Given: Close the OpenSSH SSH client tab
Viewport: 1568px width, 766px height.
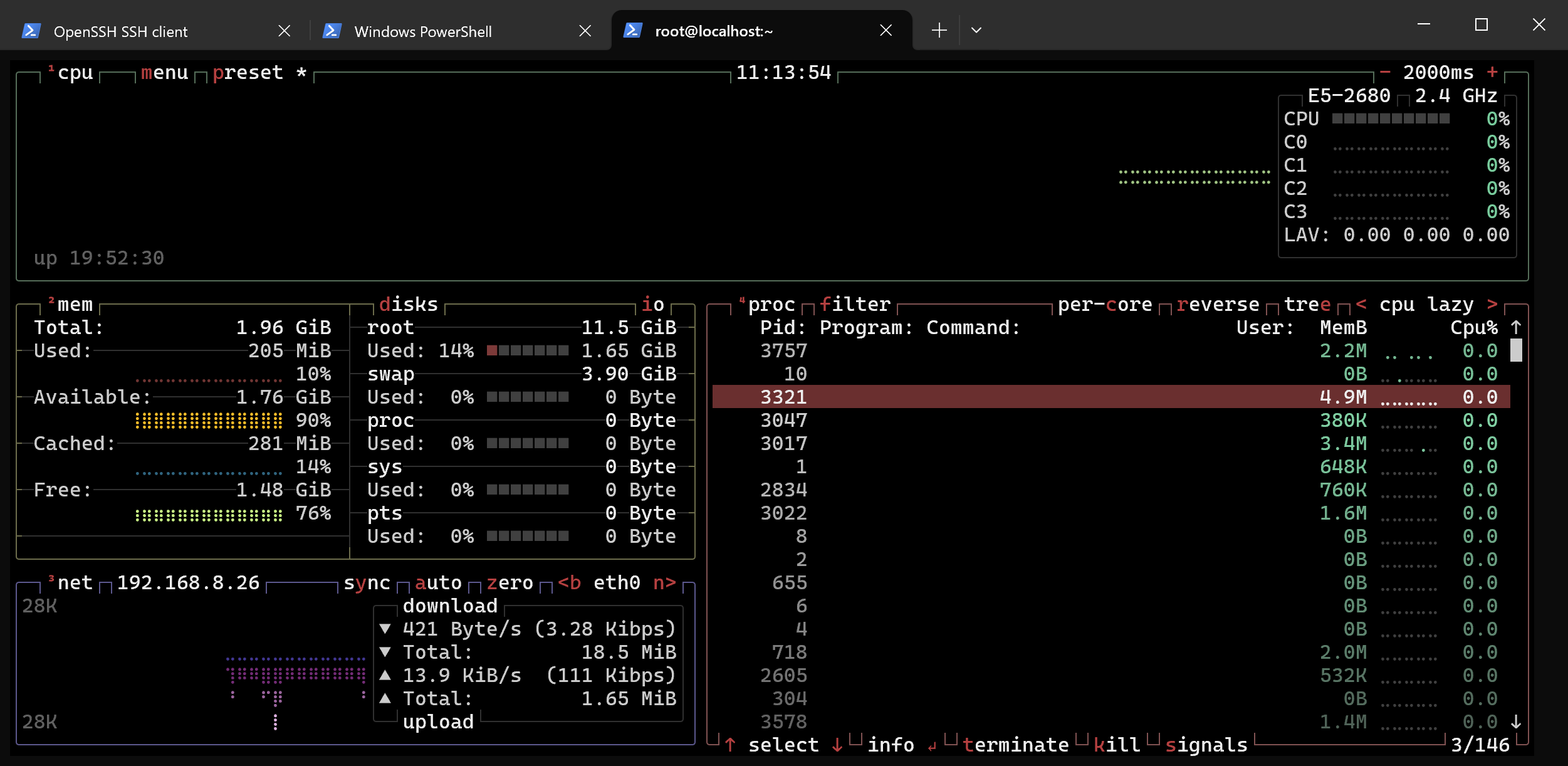Looking at the screenshot, I should [284, 31].
